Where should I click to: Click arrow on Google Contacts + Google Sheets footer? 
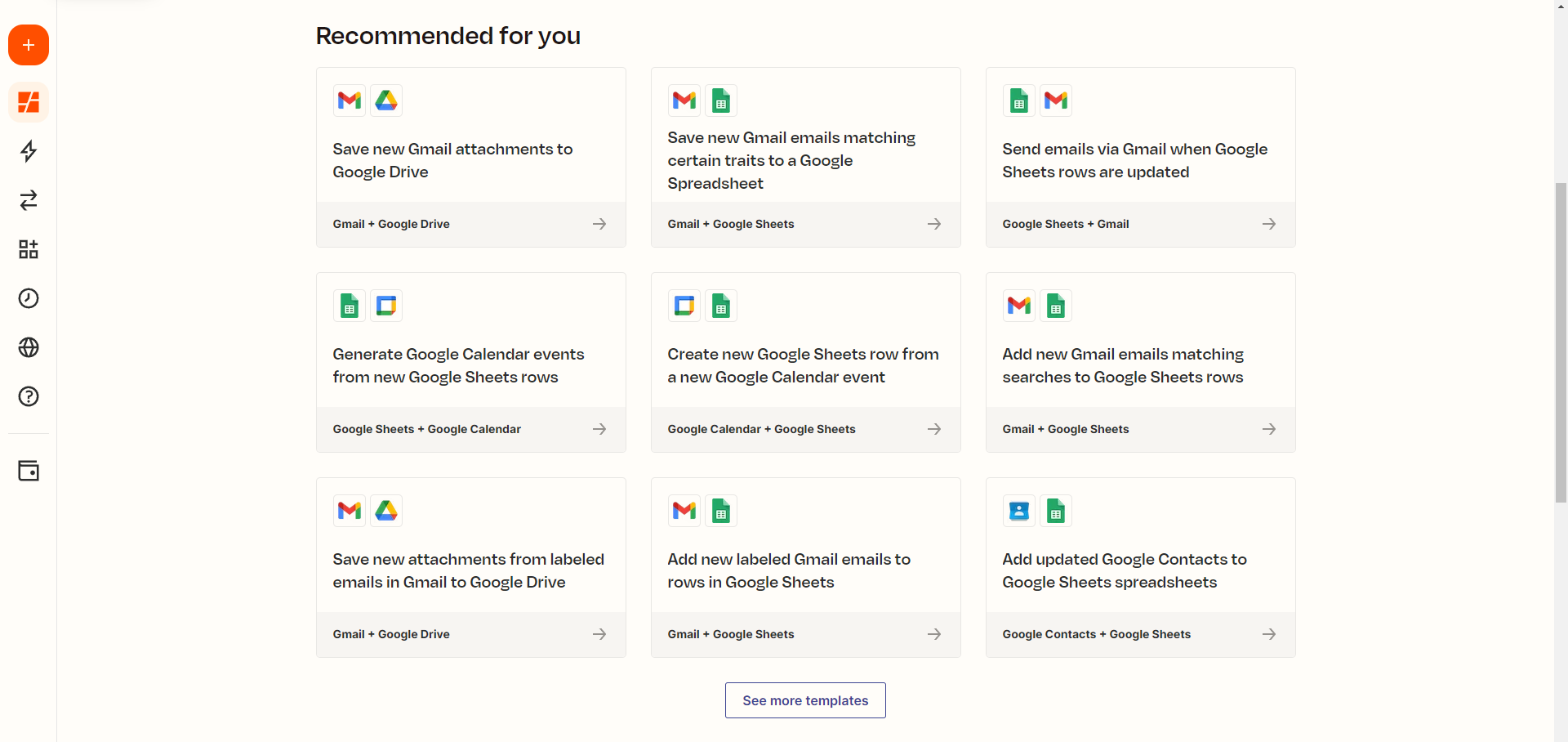(x=1269, y=634)
